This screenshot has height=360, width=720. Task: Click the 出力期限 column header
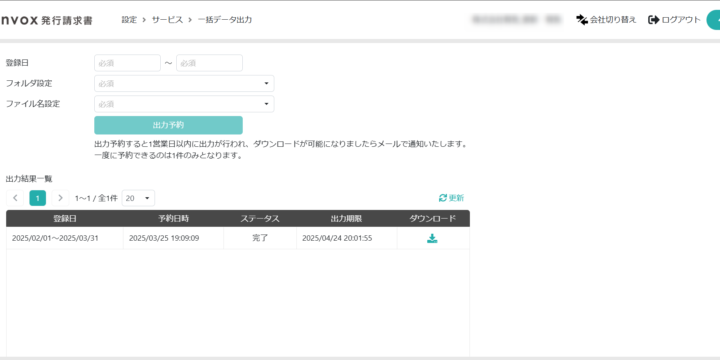[346, 219]
